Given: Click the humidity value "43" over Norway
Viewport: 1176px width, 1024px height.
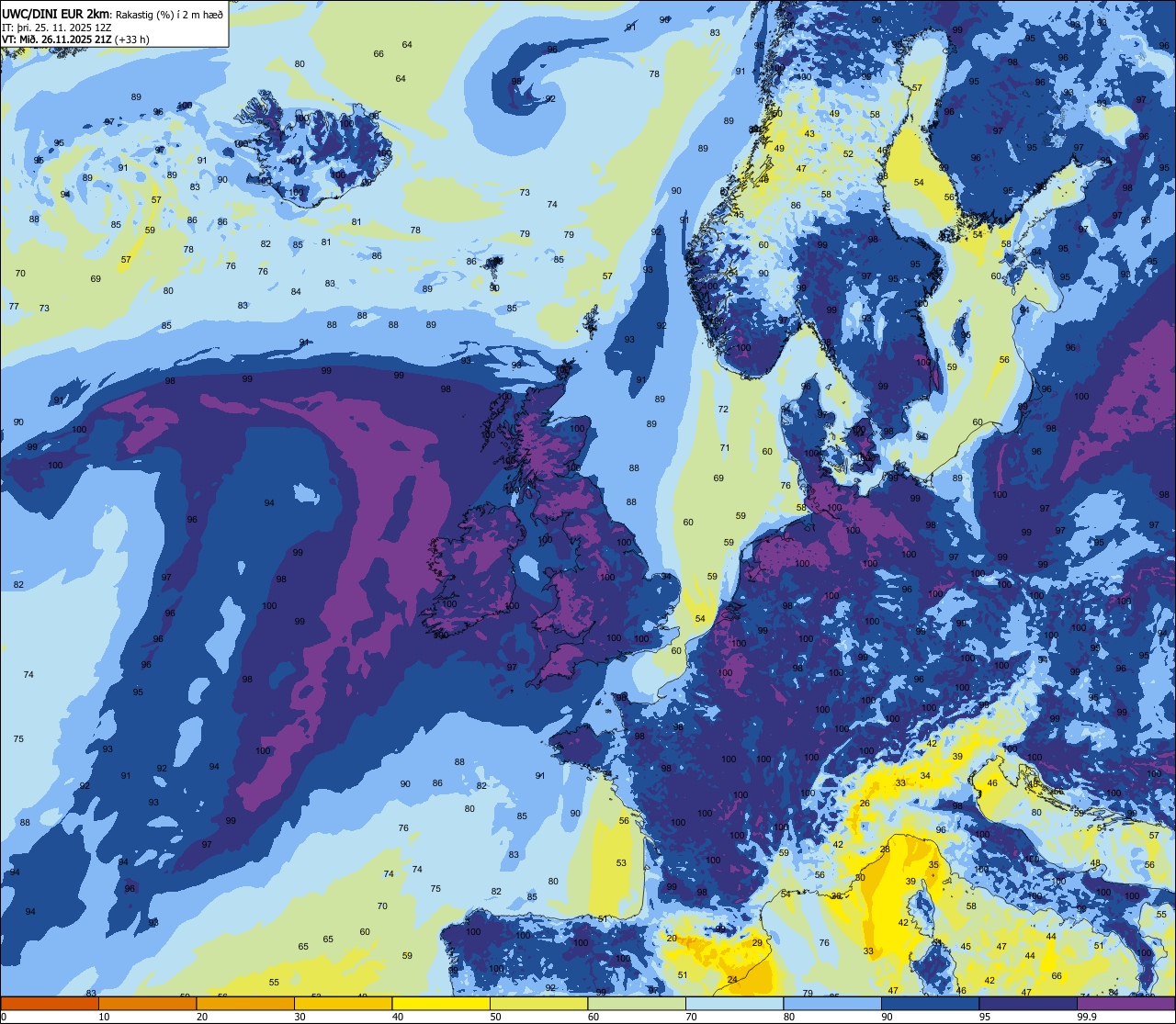Looking at the screenshot, I should (x=809, y=134).
